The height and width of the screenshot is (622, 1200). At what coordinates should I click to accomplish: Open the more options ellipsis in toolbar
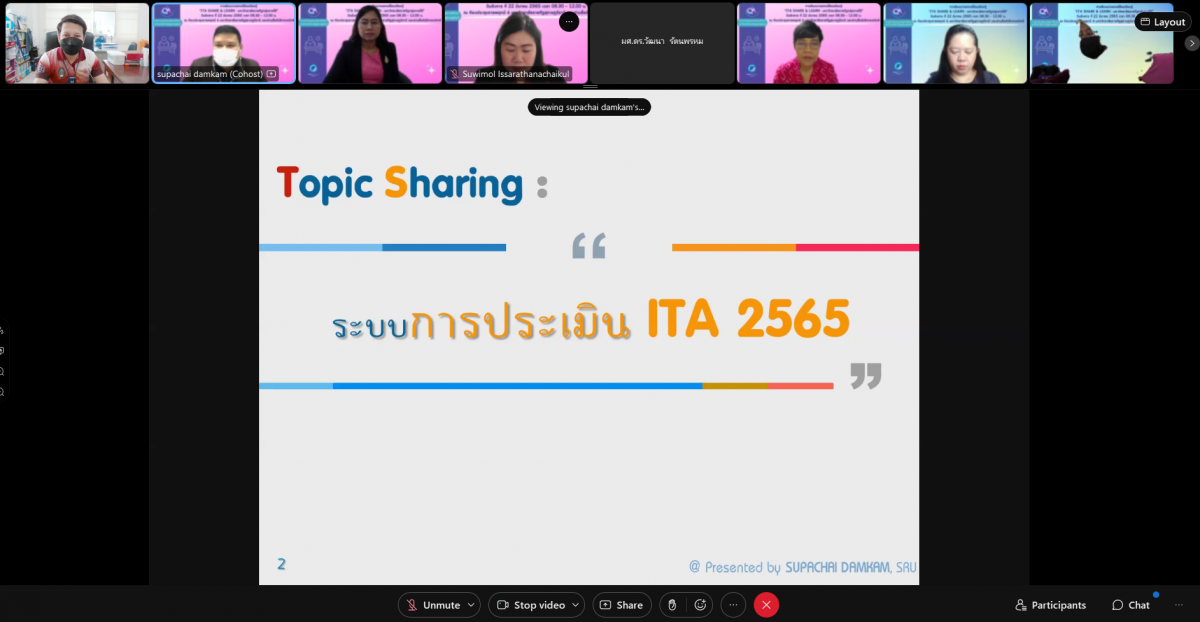733,605
